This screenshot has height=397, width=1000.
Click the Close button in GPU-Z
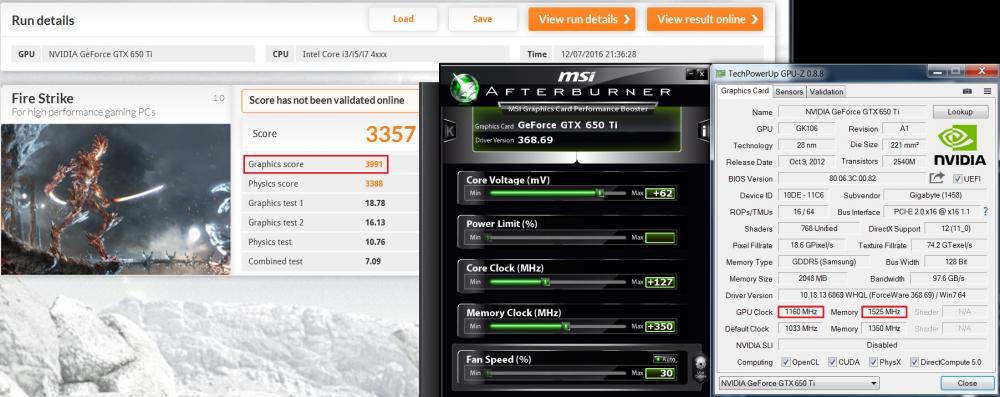pyautogui.click(x=967, y=383)
